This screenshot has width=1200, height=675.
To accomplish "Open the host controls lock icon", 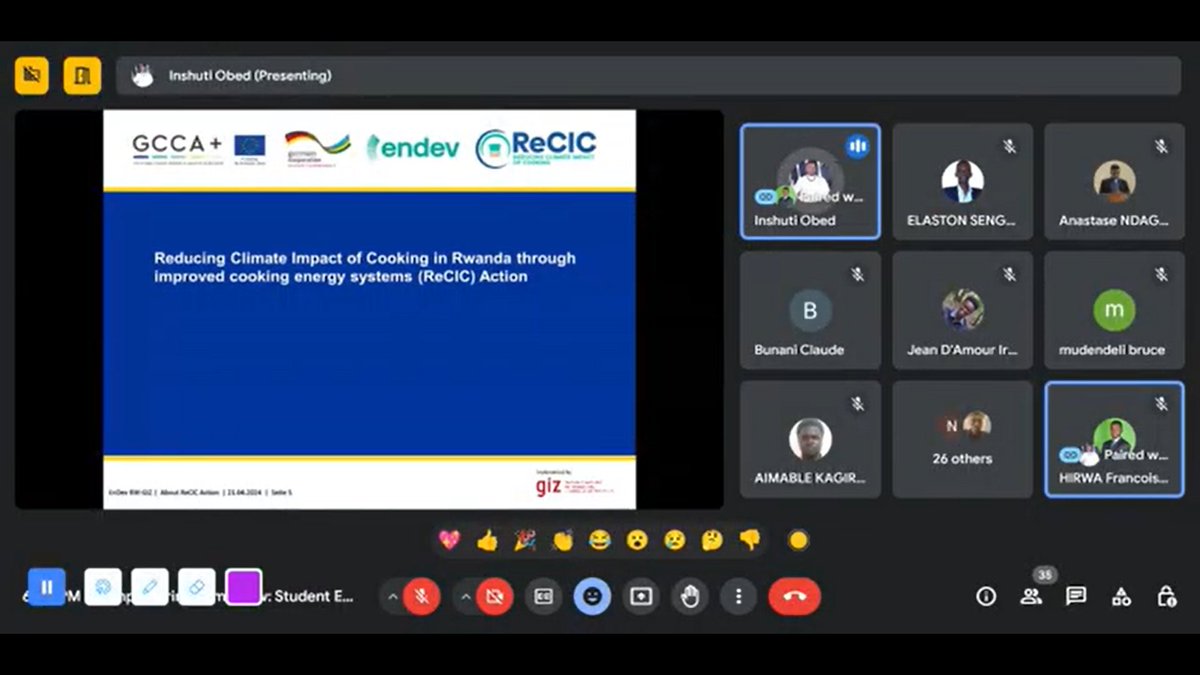I will (x=1166, y=596).
